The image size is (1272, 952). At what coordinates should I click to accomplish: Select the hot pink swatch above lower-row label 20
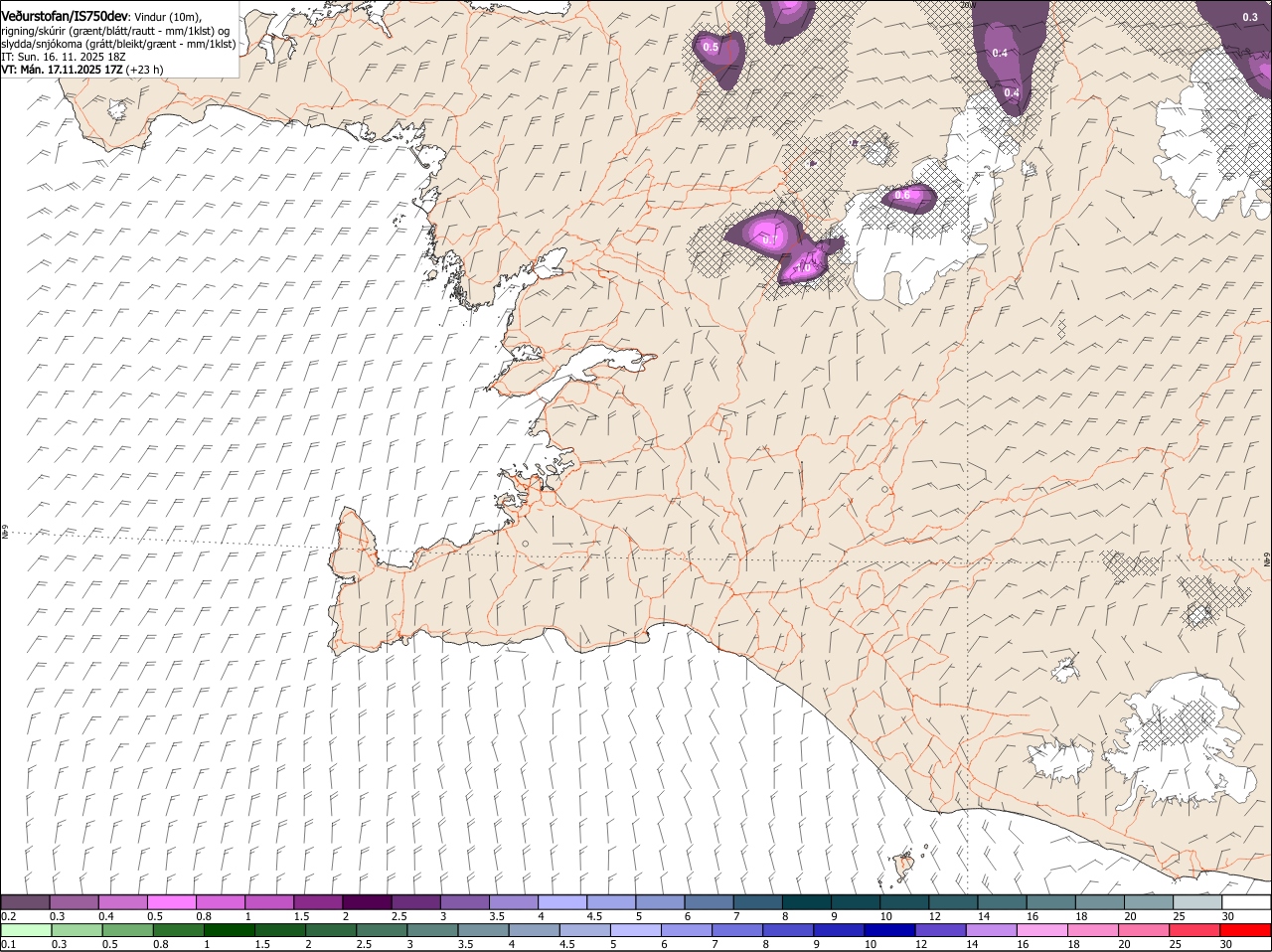[1142, 930]
